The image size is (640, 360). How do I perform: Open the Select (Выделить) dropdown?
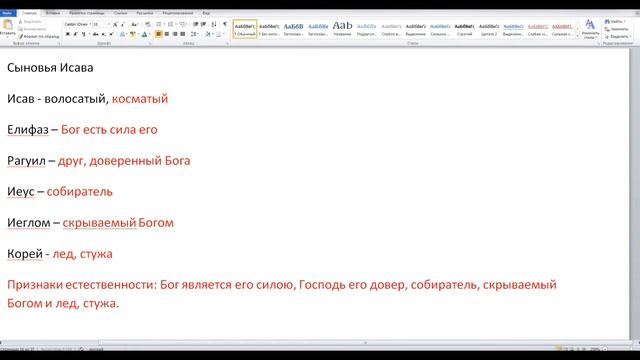click(618, 36)
